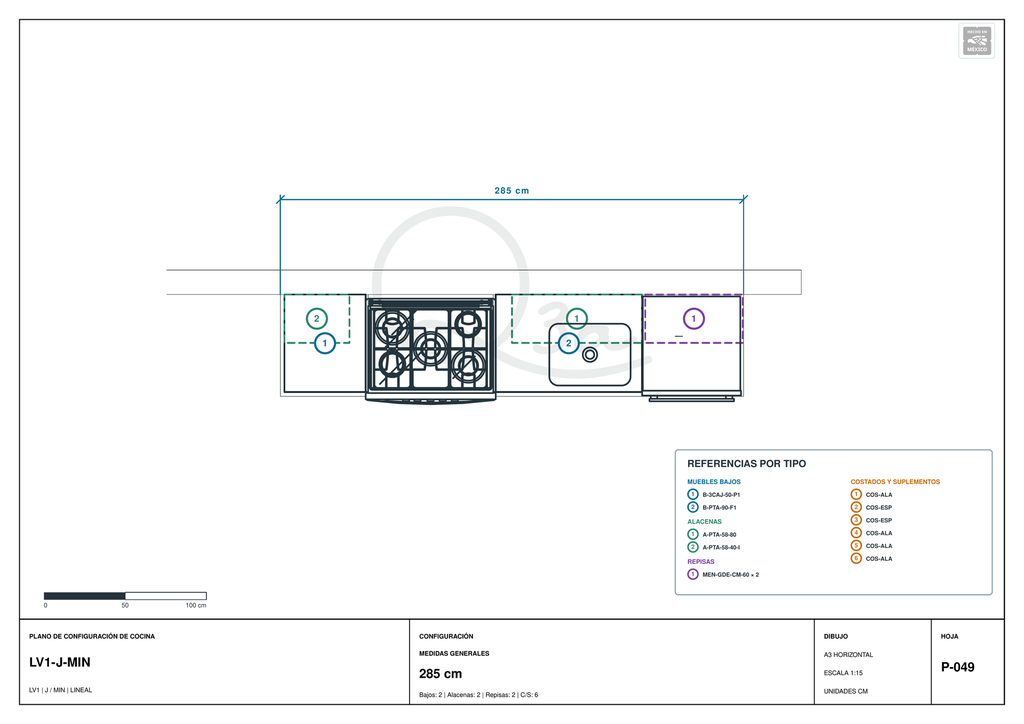Screen dimensions: 1024x724
Task: Click green legend marker 2 under Alacenas
Action: point(693,547)
